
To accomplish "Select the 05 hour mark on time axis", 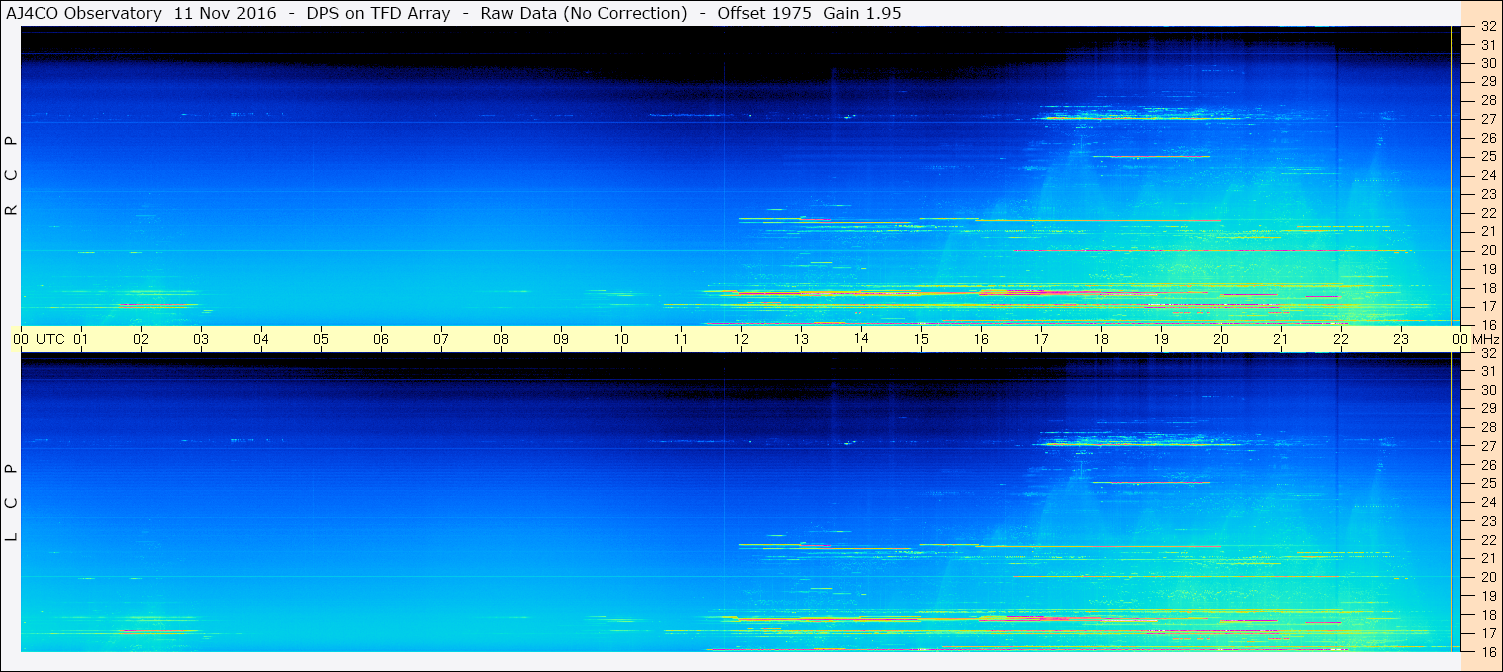I will 321,339.
